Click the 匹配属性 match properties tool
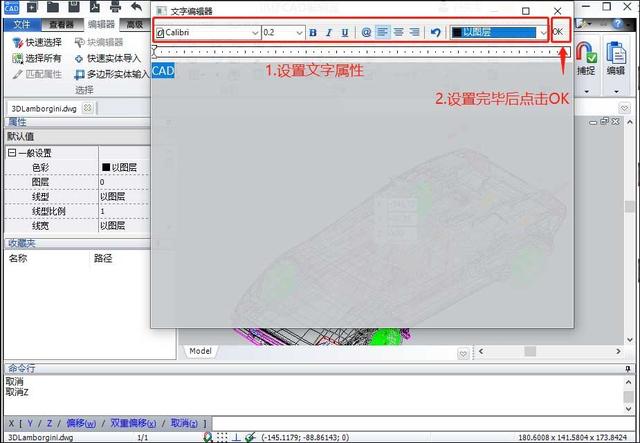 (x=37, y=74)
